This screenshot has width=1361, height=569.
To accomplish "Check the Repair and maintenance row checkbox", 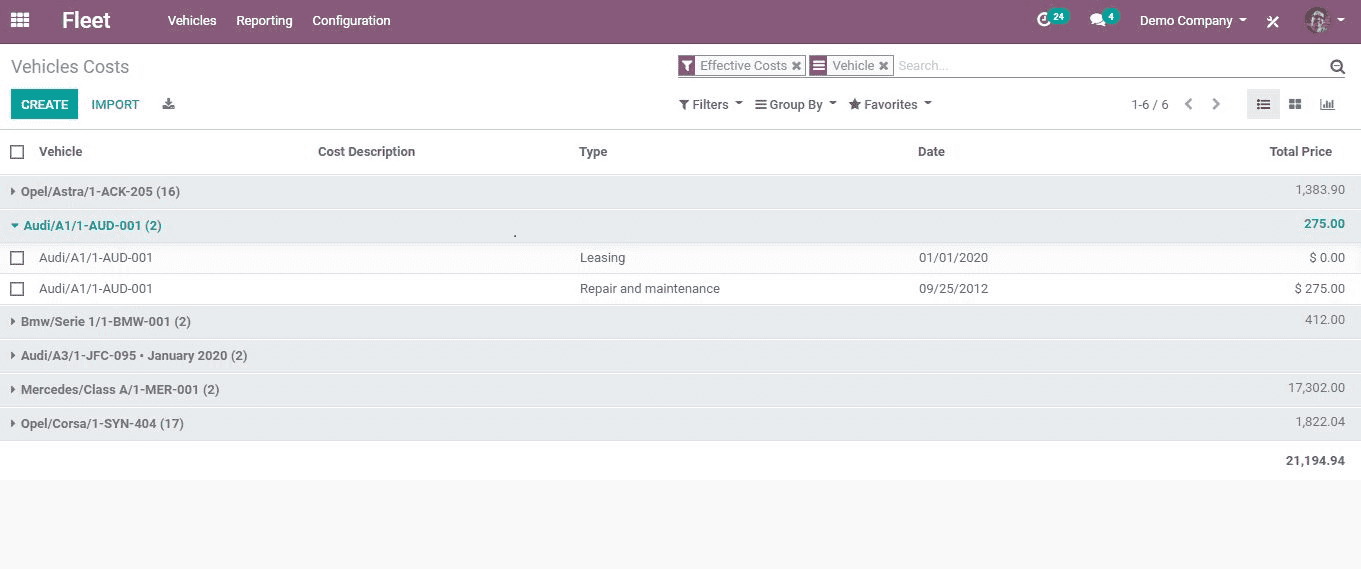I will (x=17, y=289).
